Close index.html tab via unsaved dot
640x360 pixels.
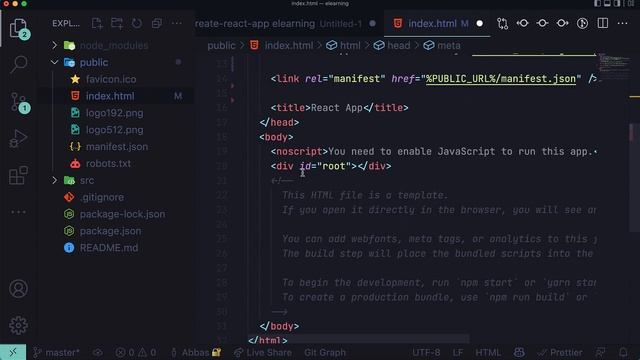480,24
